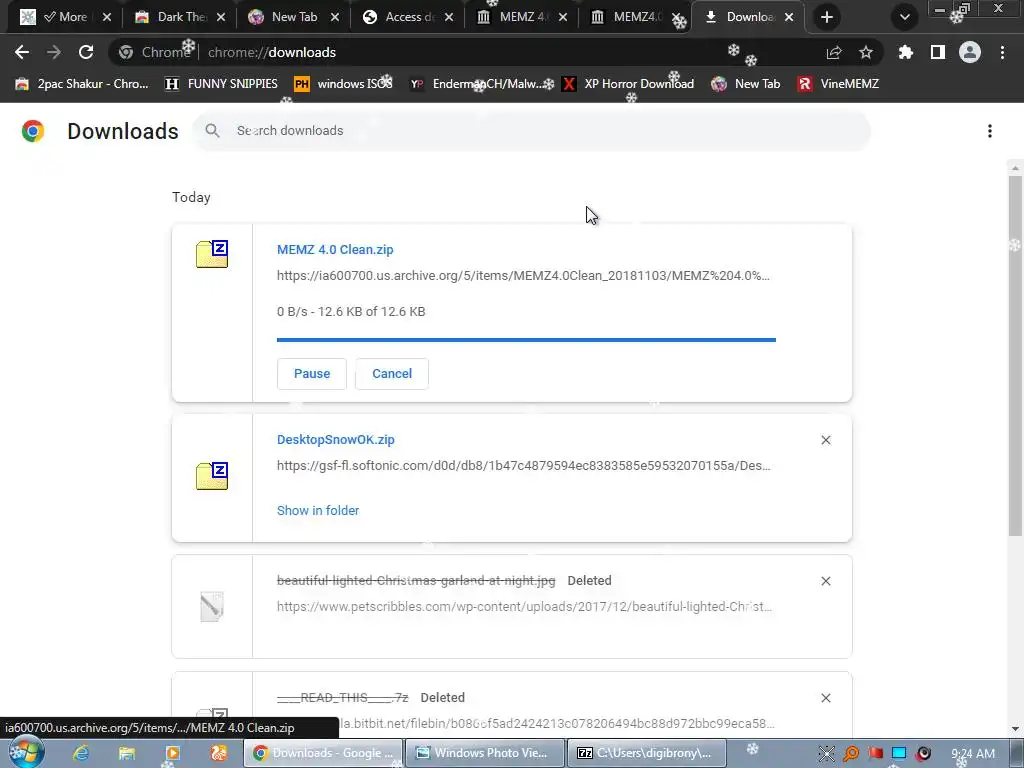Open a new tab with the plus button
The image size is (1024, 768).
click(x=827, y=17)
